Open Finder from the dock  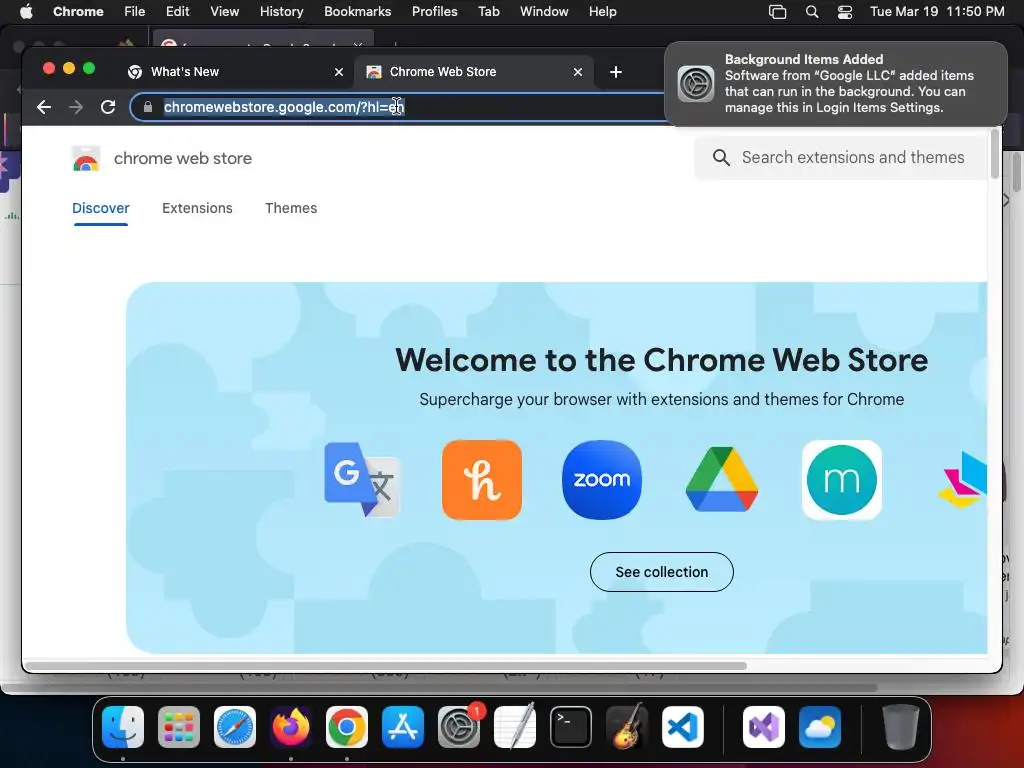point(123,727)
